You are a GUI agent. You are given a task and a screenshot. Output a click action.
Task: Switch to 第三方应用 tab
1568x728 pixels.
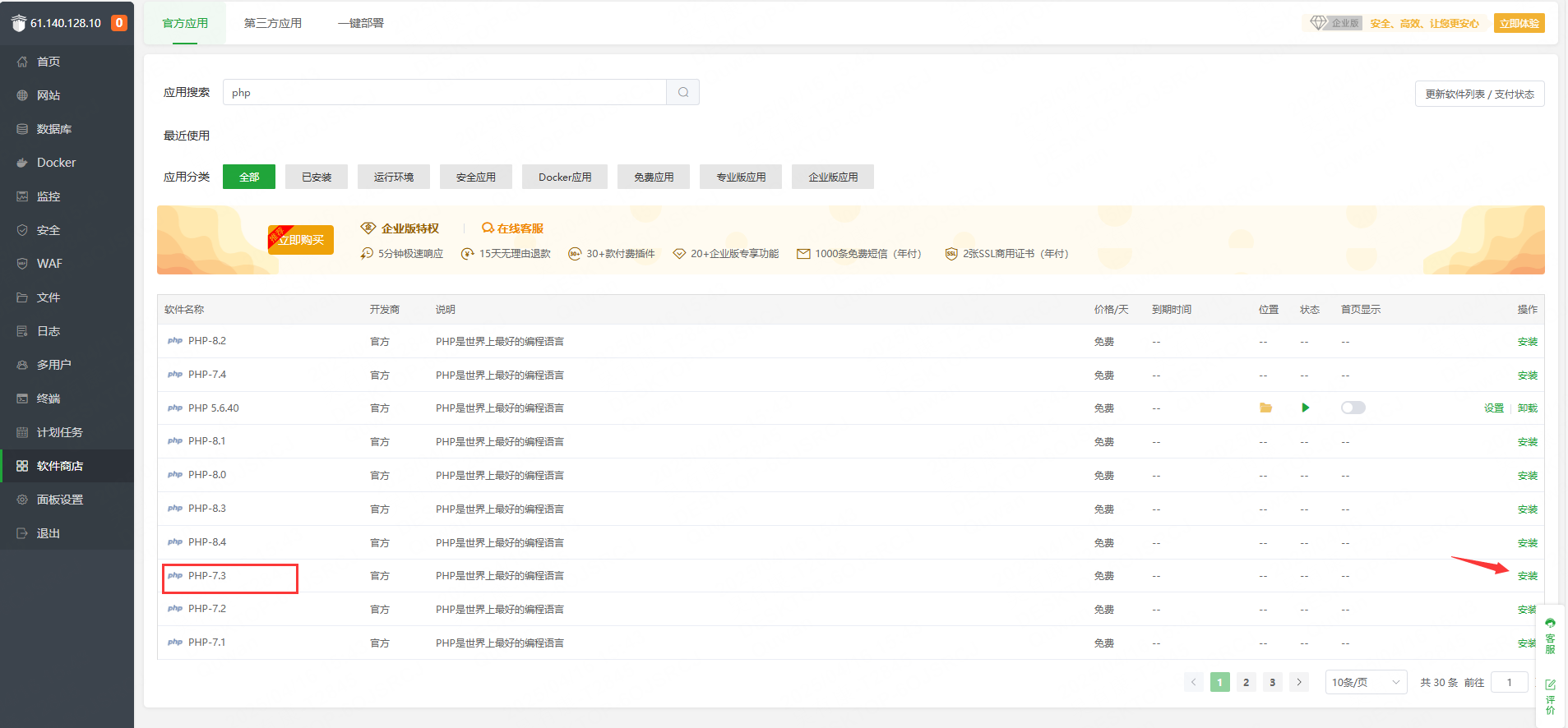click(273, 23)
